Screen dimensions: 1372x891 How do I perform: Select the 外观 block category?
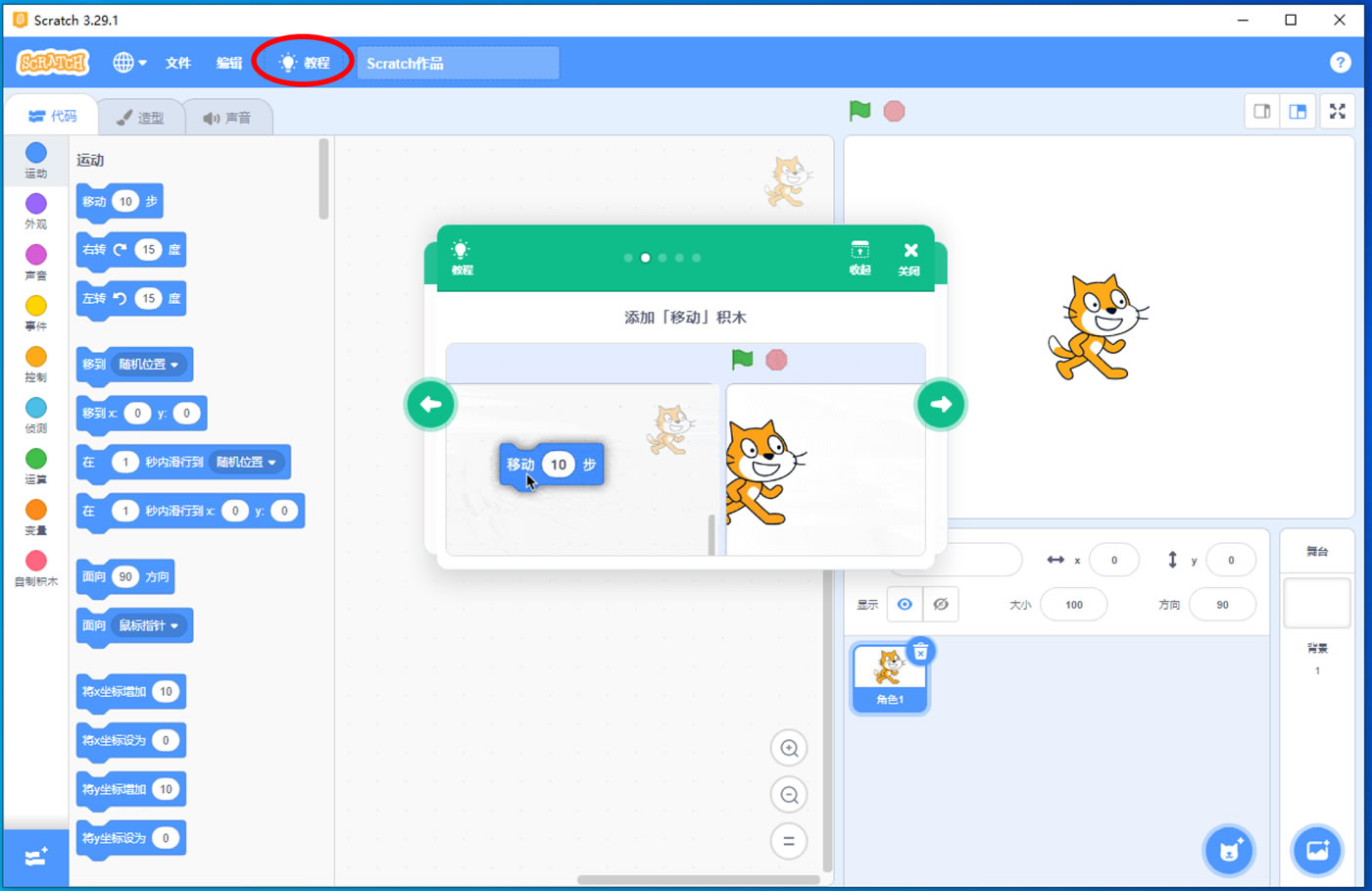pyautogui.click(x=36, y=211)
